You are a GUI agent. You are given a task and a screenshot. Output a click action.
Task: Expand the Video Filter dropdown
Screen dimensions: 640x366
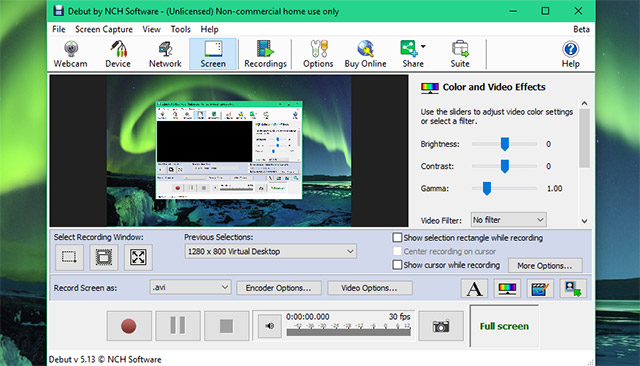coord(508,220)
